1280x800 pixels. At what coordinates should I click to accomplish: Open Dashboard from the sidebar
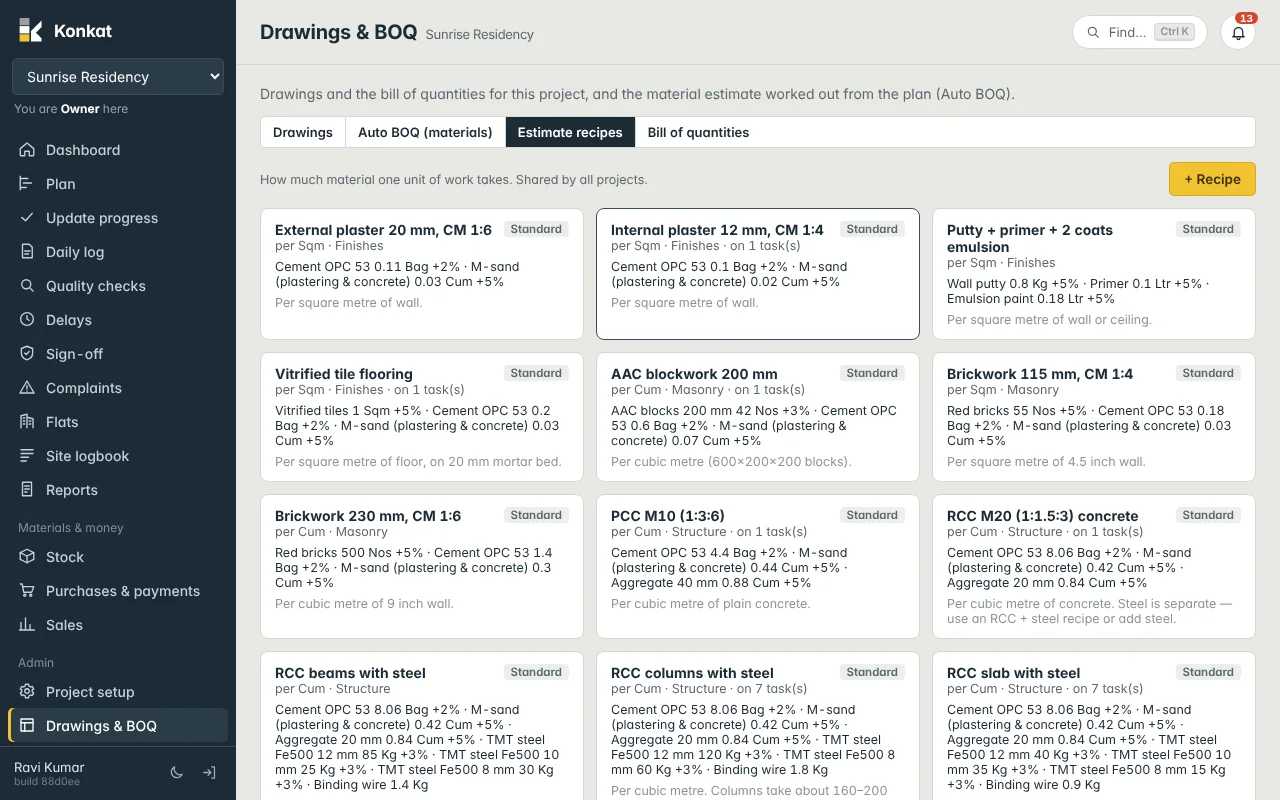tap(118, 150)
